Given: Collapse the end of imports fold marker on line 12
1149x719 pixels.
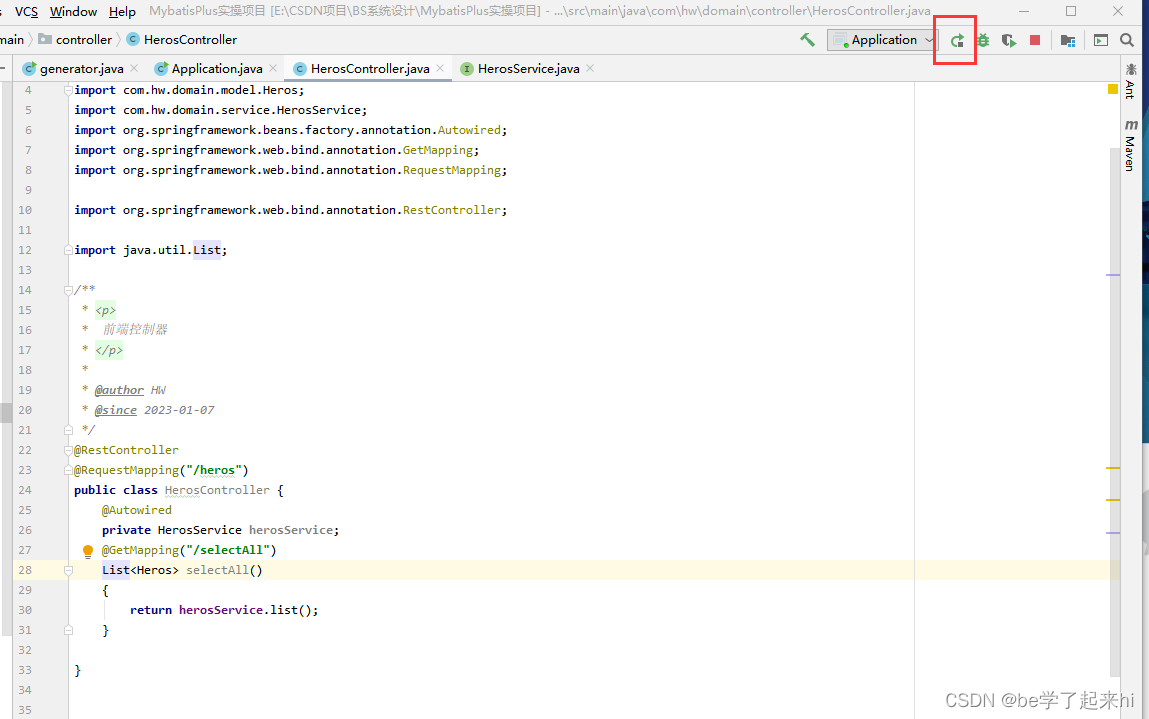Looking at the screenshot, I should pos(68,250).
